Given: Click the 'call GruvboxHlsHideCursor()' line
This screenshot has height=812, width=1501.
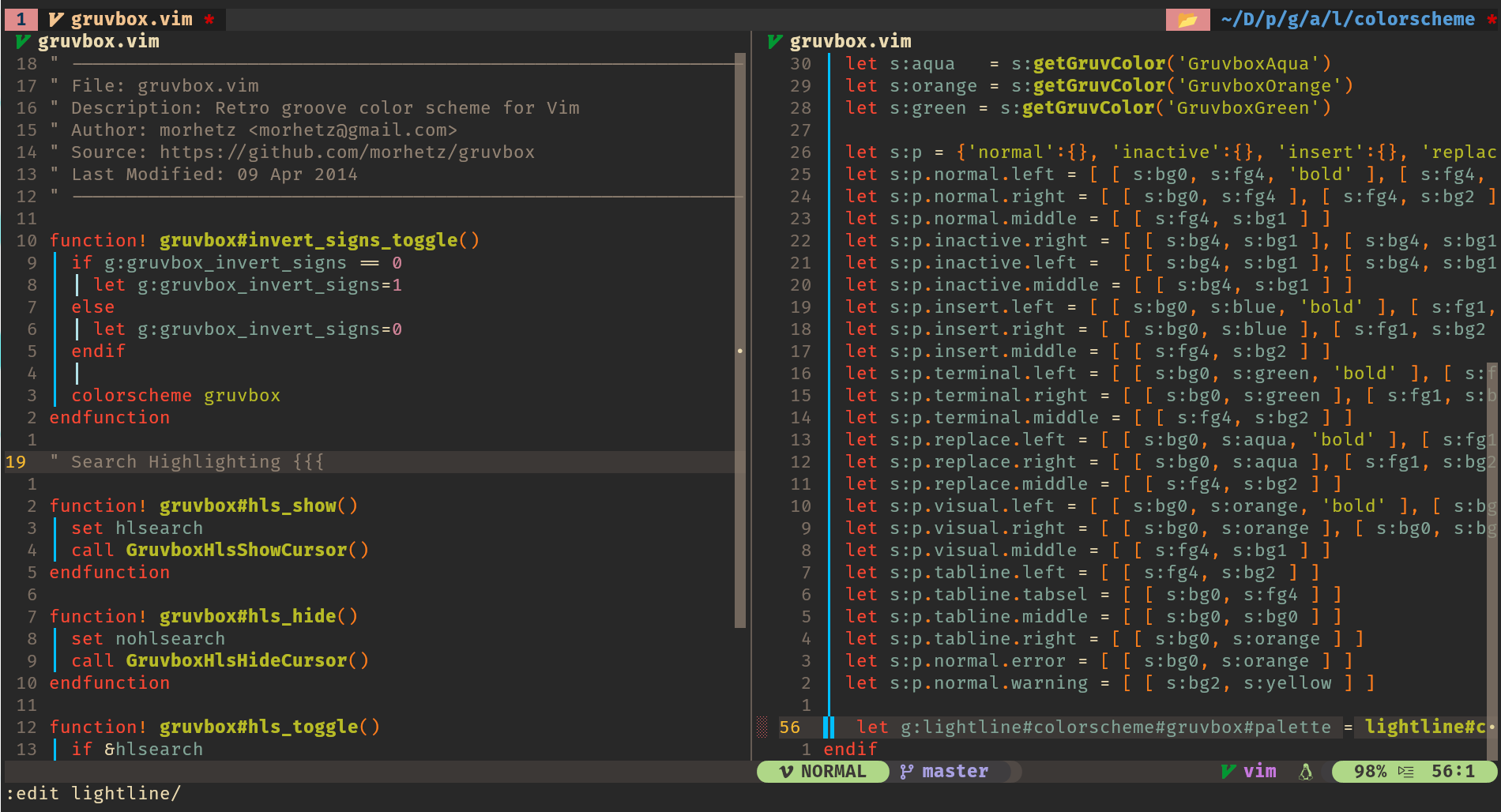Looking at the screenshot, I should [x=220, y=660].
